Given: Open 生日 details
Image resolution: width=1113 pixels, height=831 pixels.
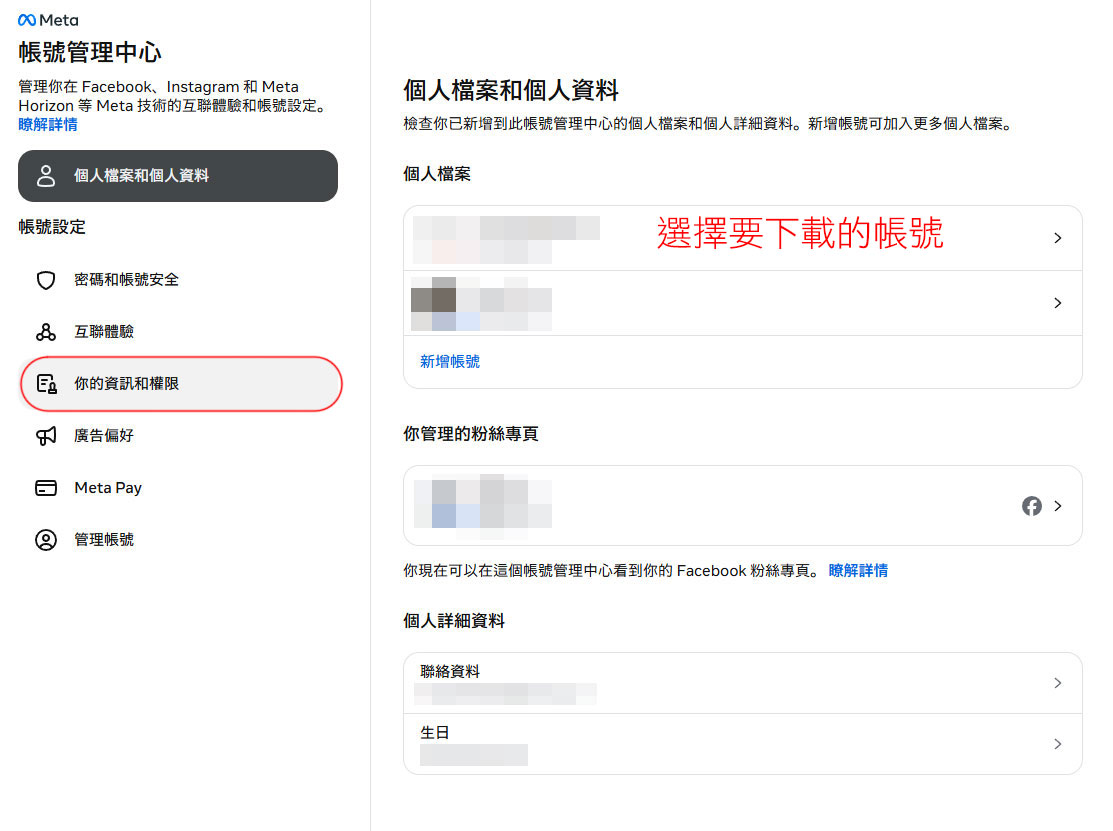Looking at the screenshot, I should [742, 744].
